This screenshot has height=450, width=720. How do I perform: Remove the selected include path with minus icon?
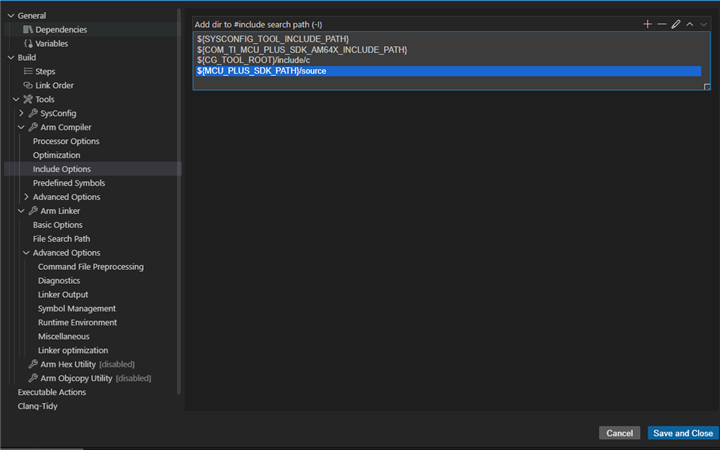click(662, 24)
